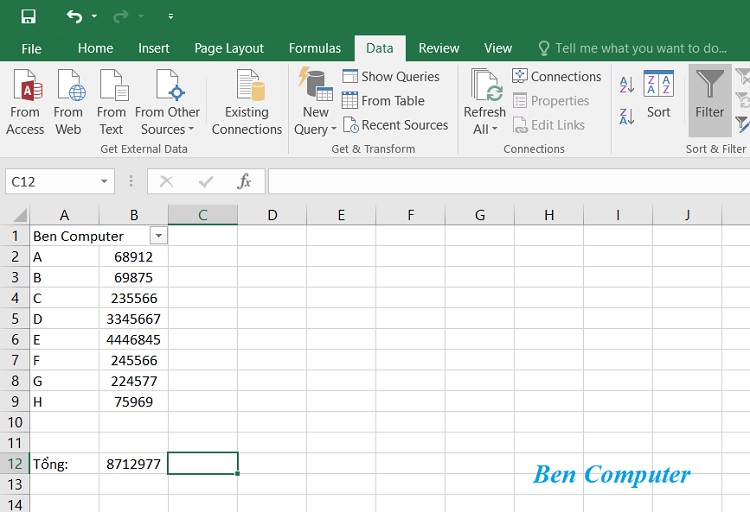Image resolution: width=750 pixels, height=512 pixels.
Task: Click the Tell me what you want box
Action: click(632, 48)
